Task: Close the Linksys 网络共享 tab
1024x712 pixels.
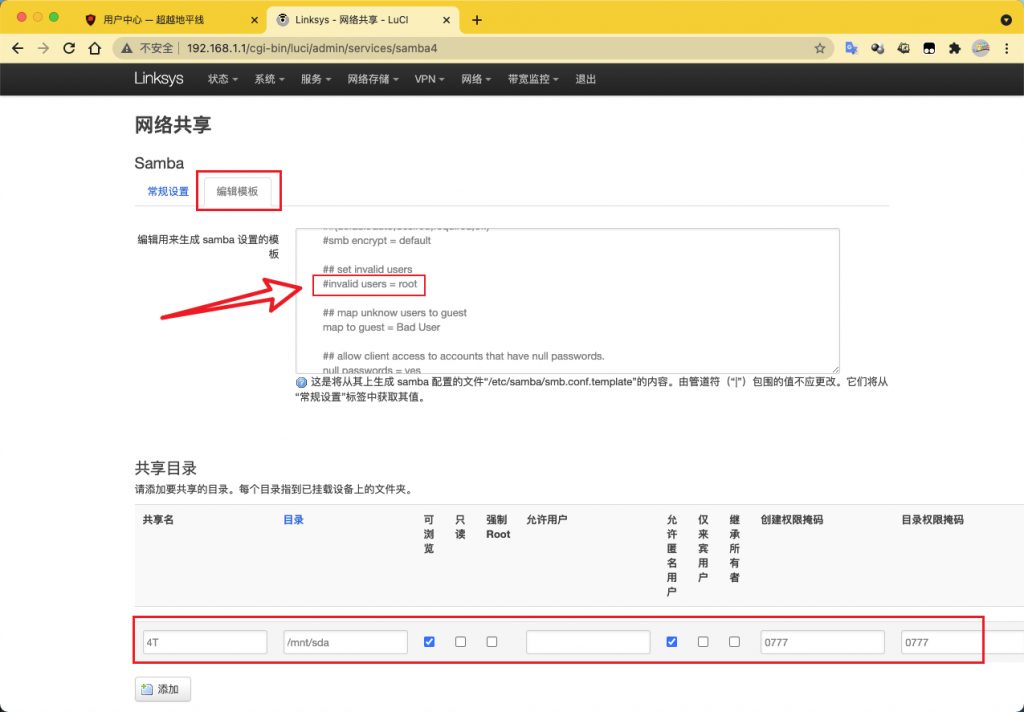Action: [447, 20]
